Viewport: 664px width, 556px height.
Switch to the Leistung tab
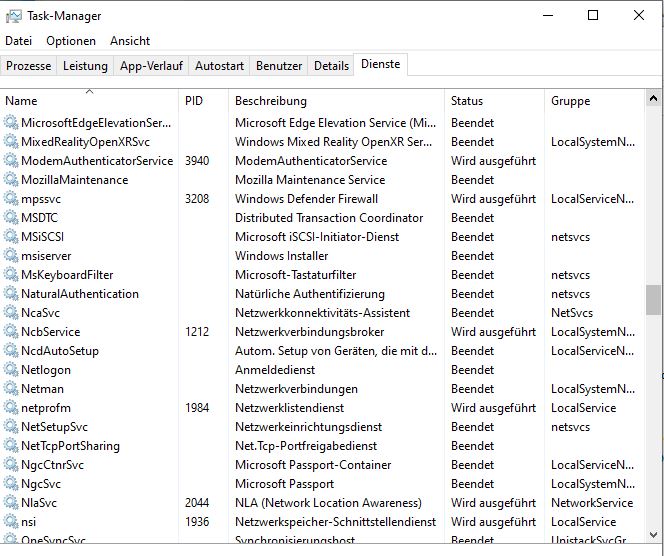click(85, 66)
